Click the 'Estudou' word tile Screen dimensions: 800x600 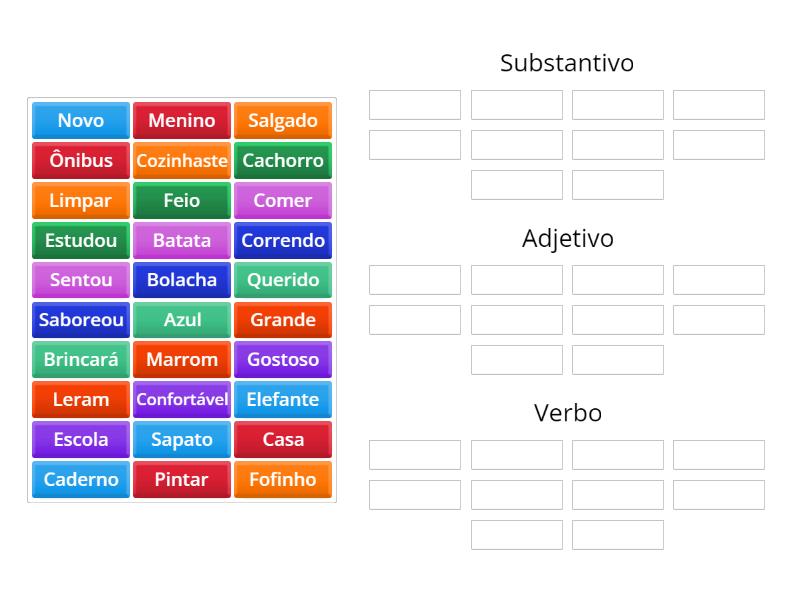click(81, 240)
